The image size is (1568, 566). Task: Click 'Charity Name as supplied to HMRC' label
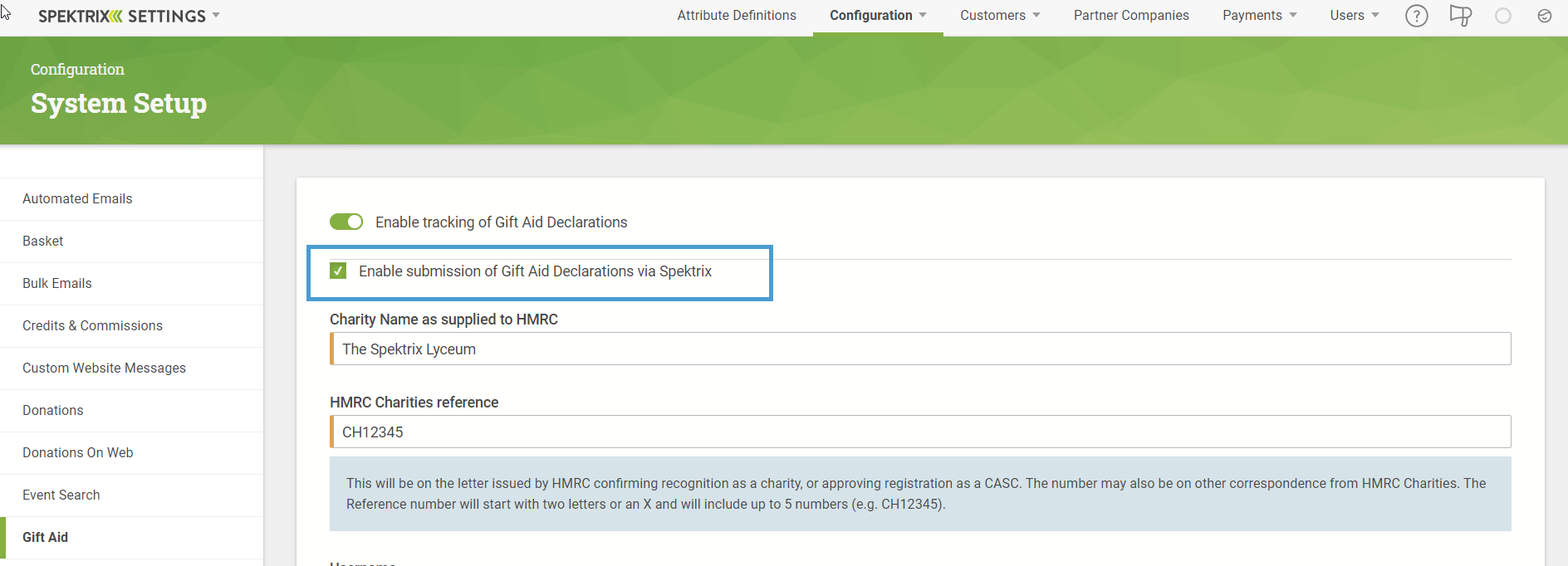pos(443,320)
